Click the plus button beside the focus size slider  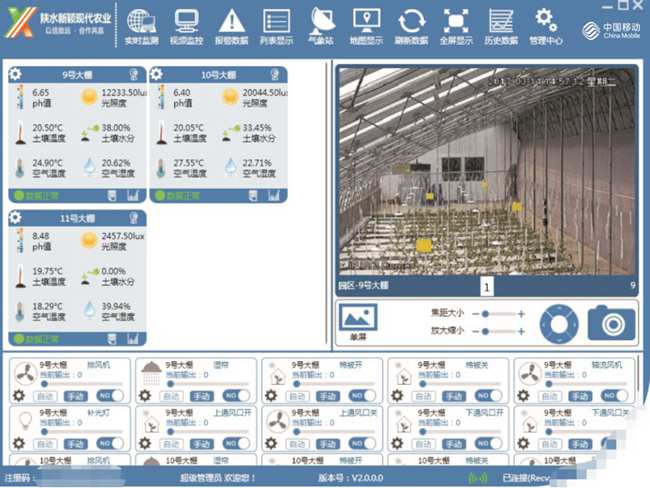pos(521,314)
